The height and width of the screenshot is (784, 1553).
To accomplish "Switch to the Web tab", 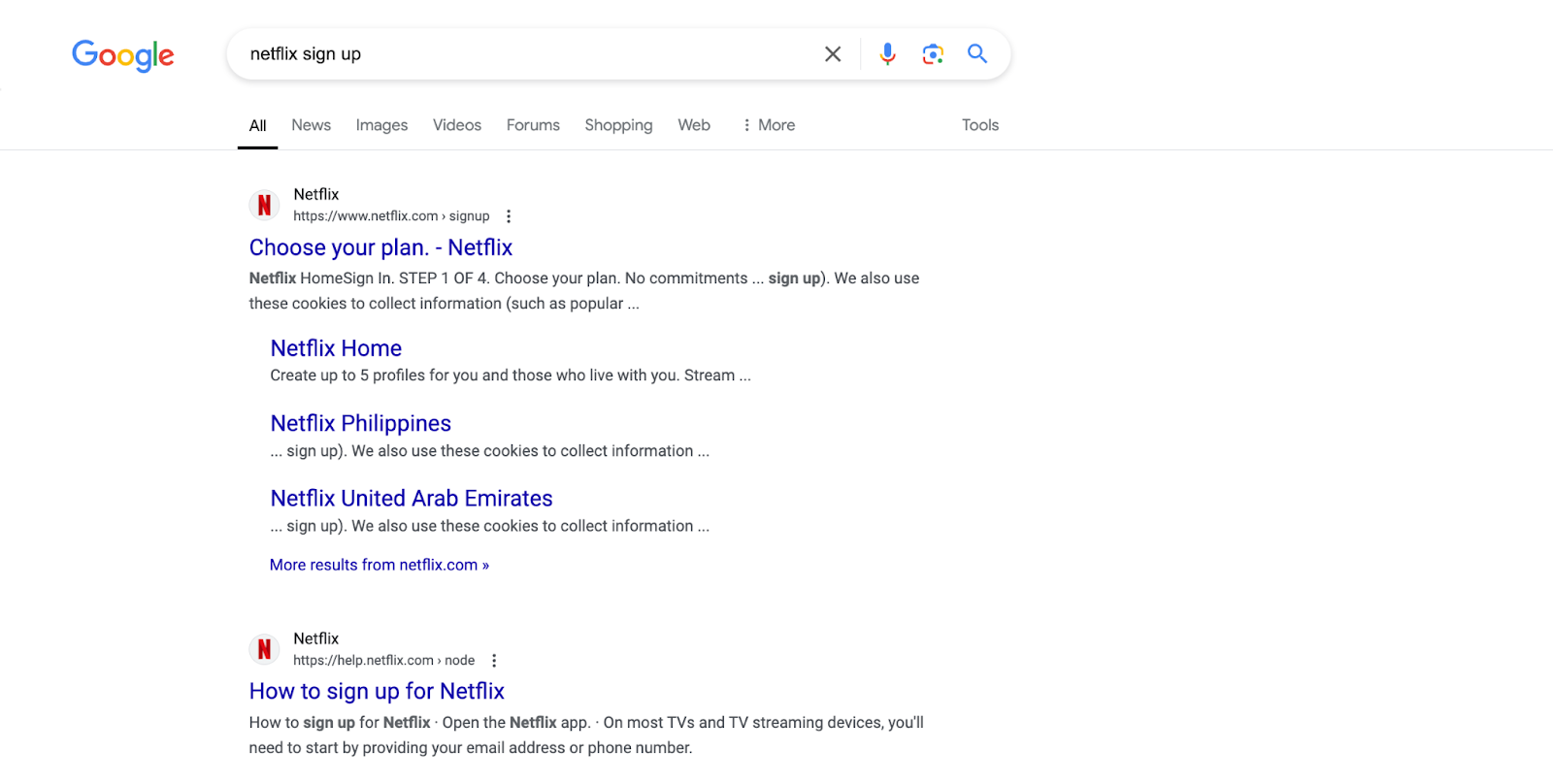I will pyautogui.click(x=694, y=125).
